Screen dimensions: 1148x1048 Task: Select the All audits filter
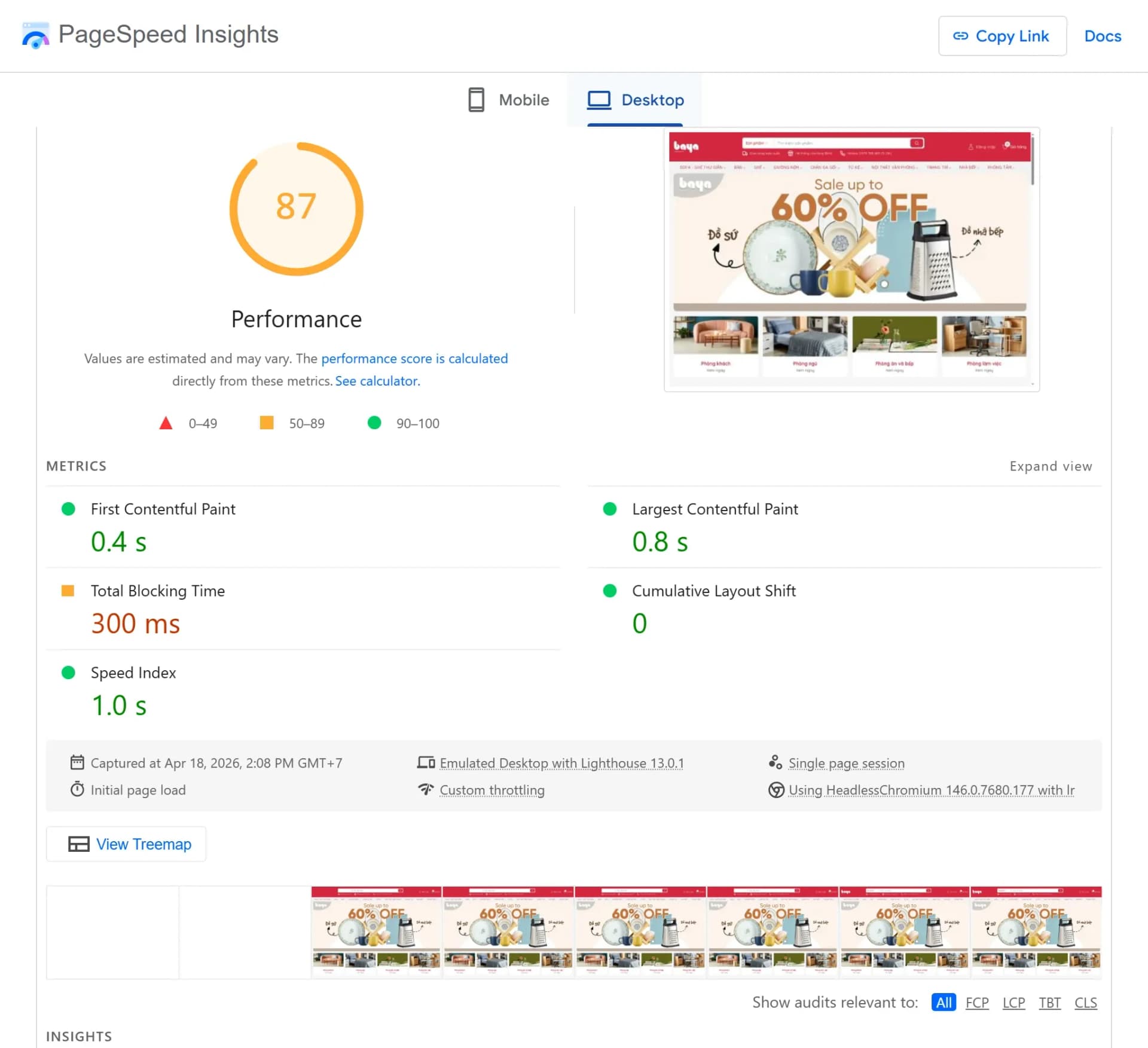pos(943,1002)
